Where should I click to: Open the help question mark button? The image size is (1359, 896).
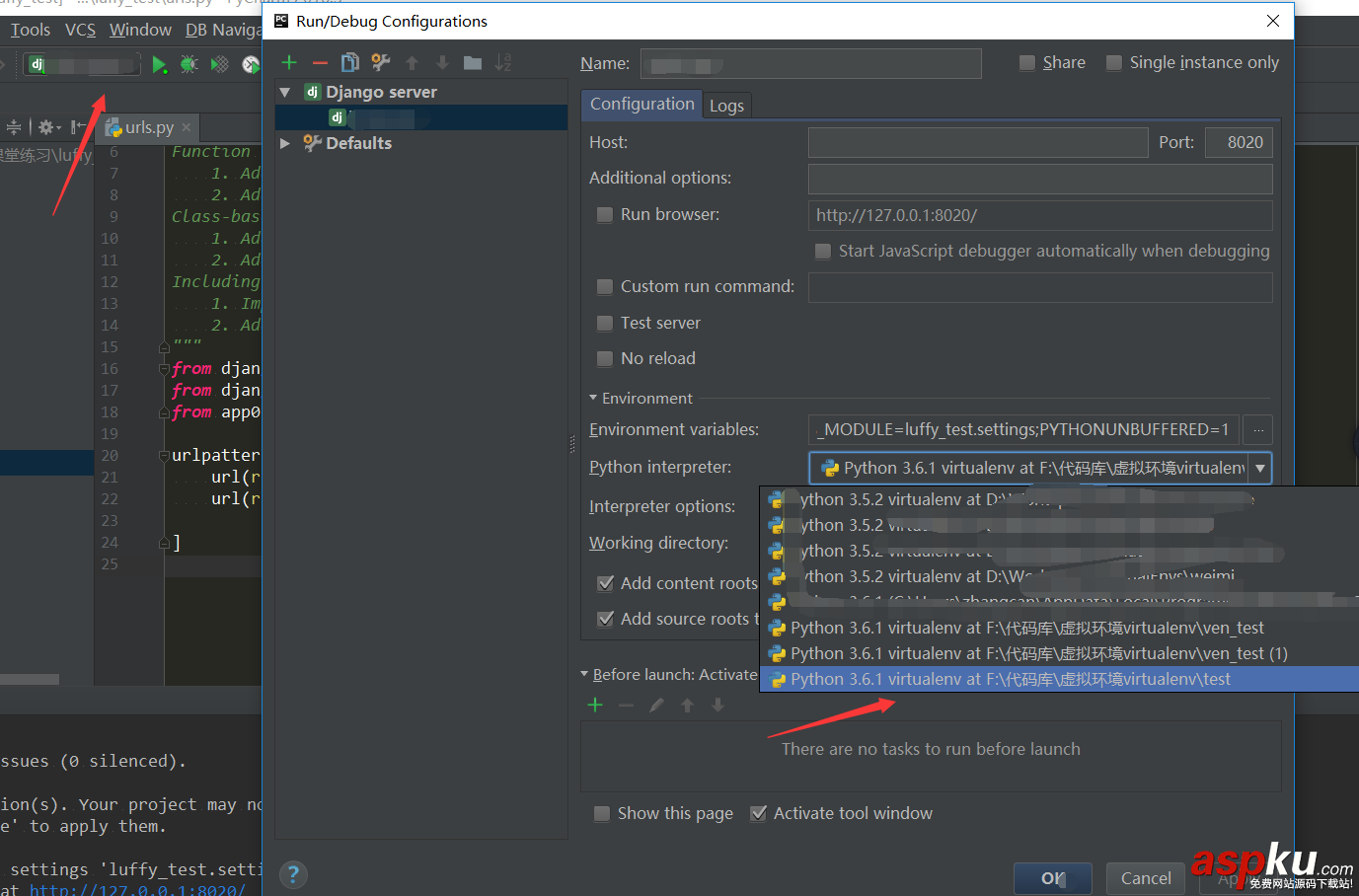coord(293,874)
